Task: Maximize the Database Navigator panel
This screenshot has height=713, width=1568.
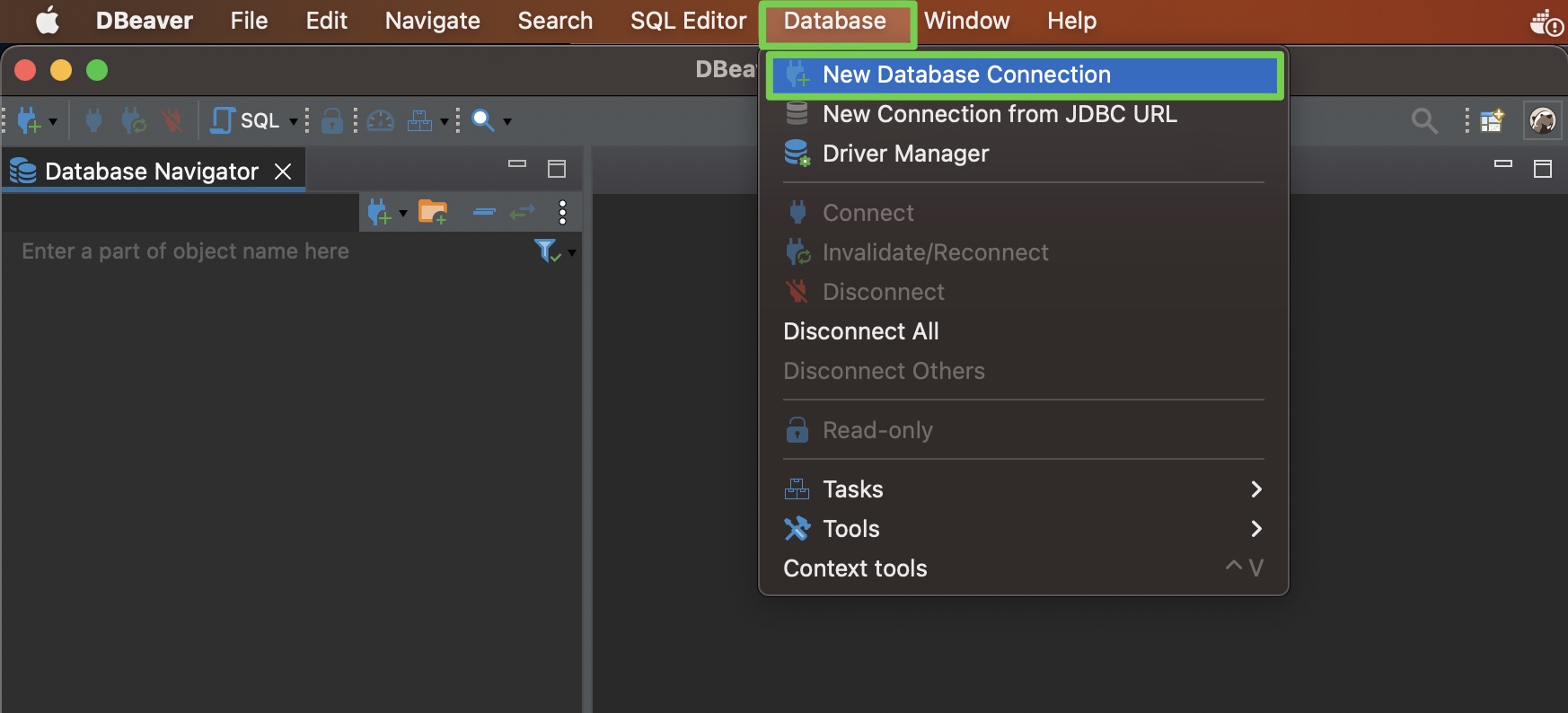Action: pos(557,169)
